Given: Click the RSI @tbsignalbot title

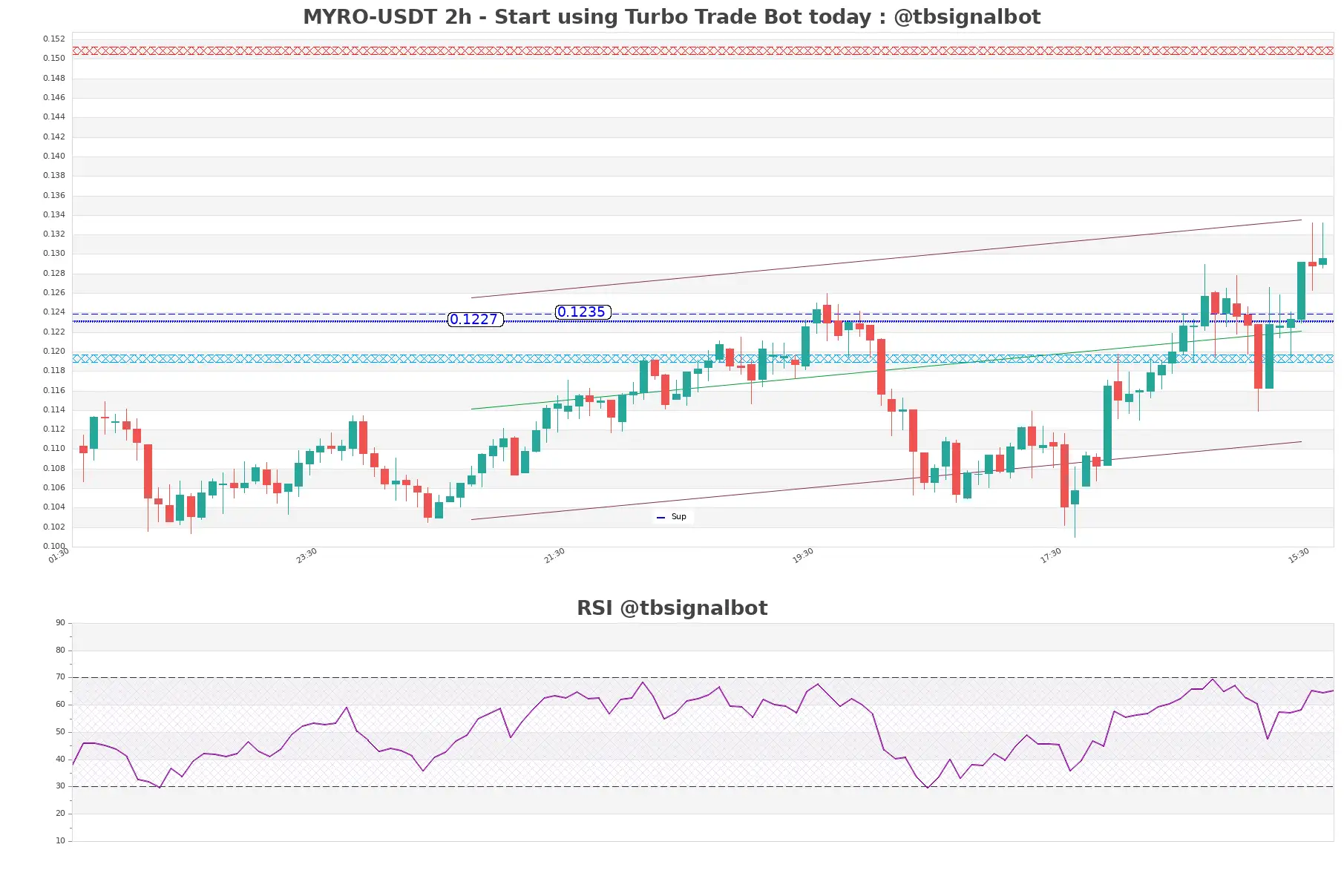Looking at the screenshot, I should [672, 608].
